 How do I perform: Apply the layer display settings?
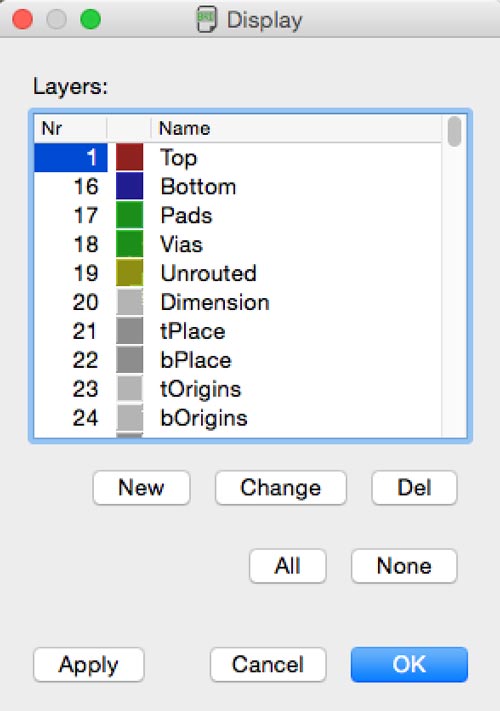88,665
